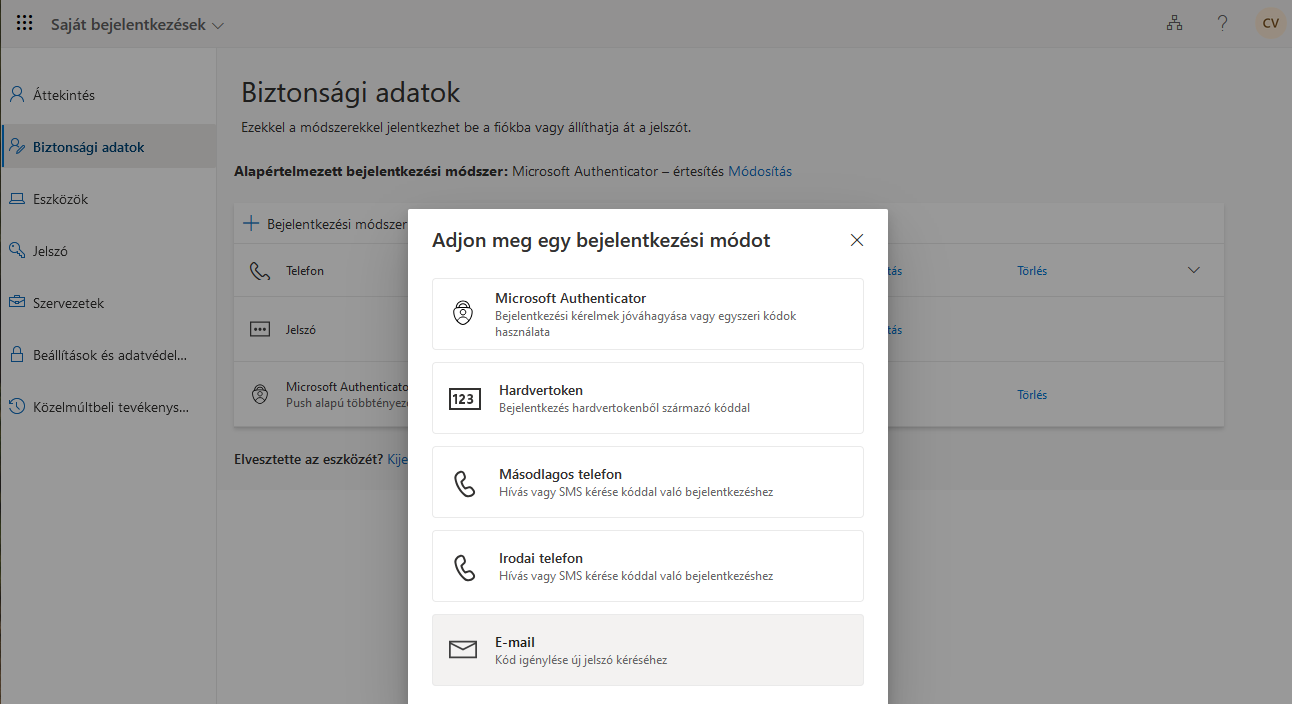Click the Jelszó key icon in sidebar
1292x704 pixels.
tap(16, 251)
